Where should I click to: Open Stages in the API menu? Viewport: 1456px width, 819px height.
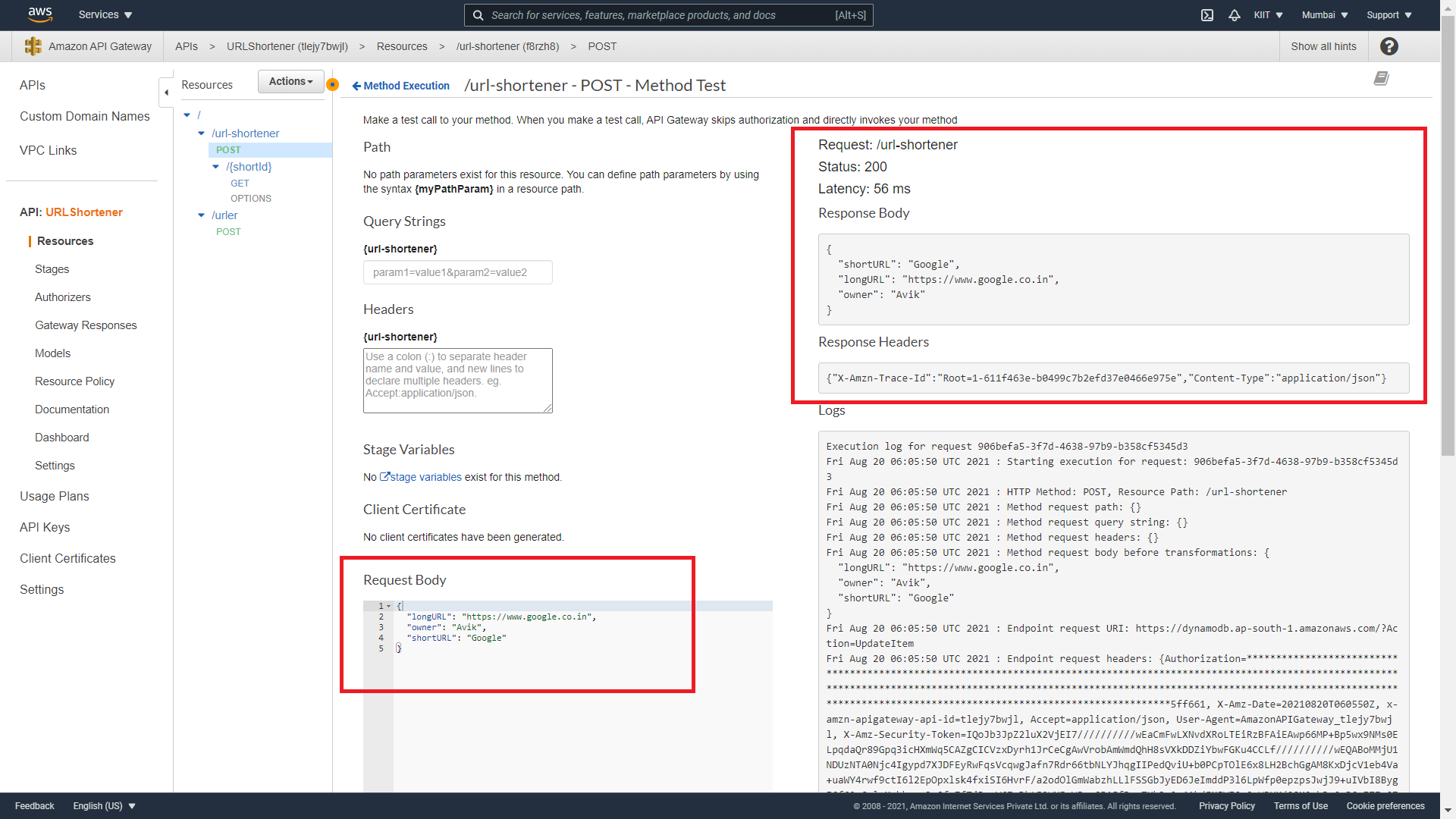(52, 269)
